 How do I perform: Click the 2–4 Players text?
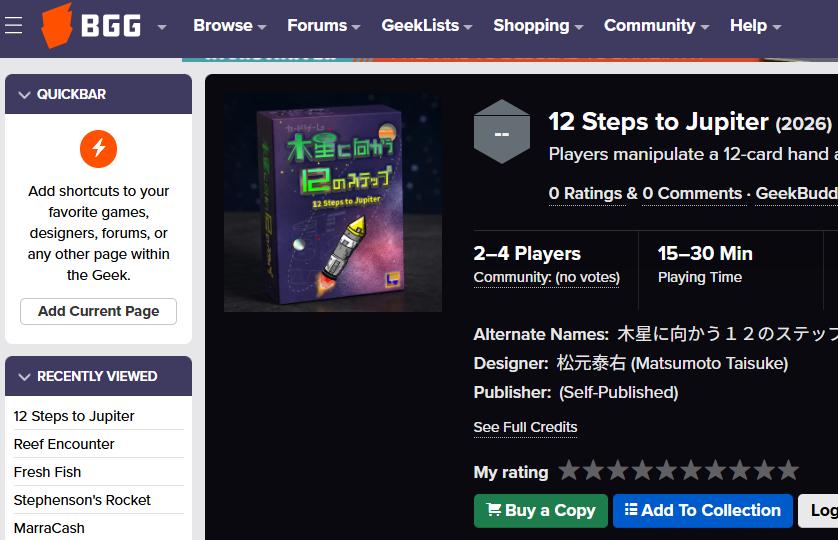click(x=527, y=253)
